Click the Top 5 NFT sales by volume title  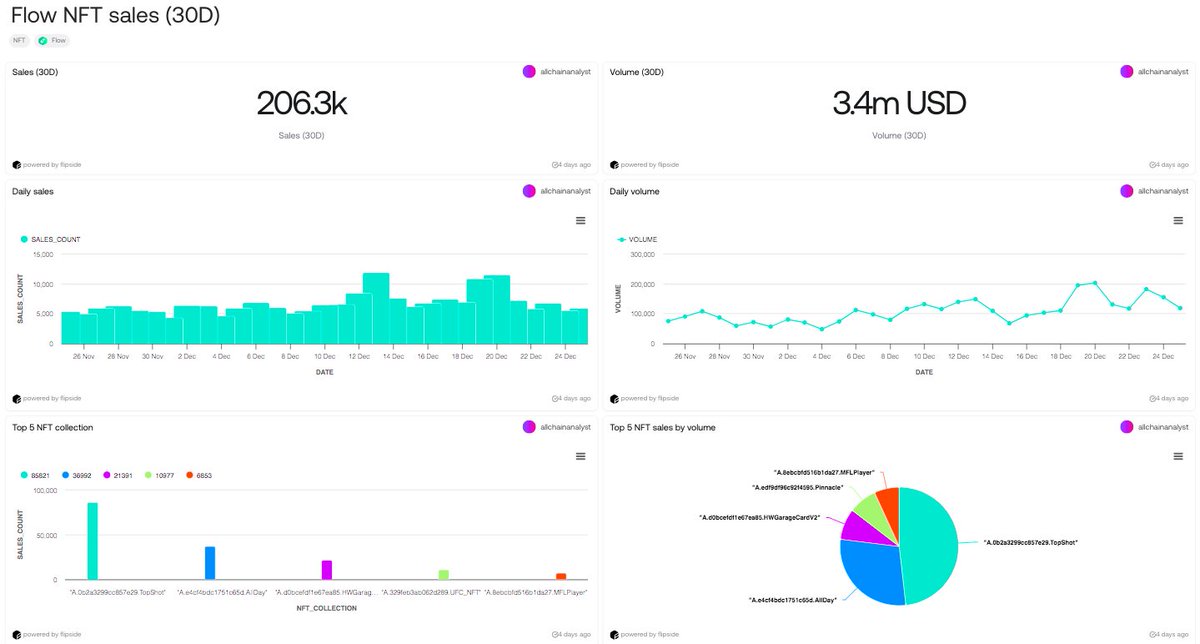(x=662, y=427)
